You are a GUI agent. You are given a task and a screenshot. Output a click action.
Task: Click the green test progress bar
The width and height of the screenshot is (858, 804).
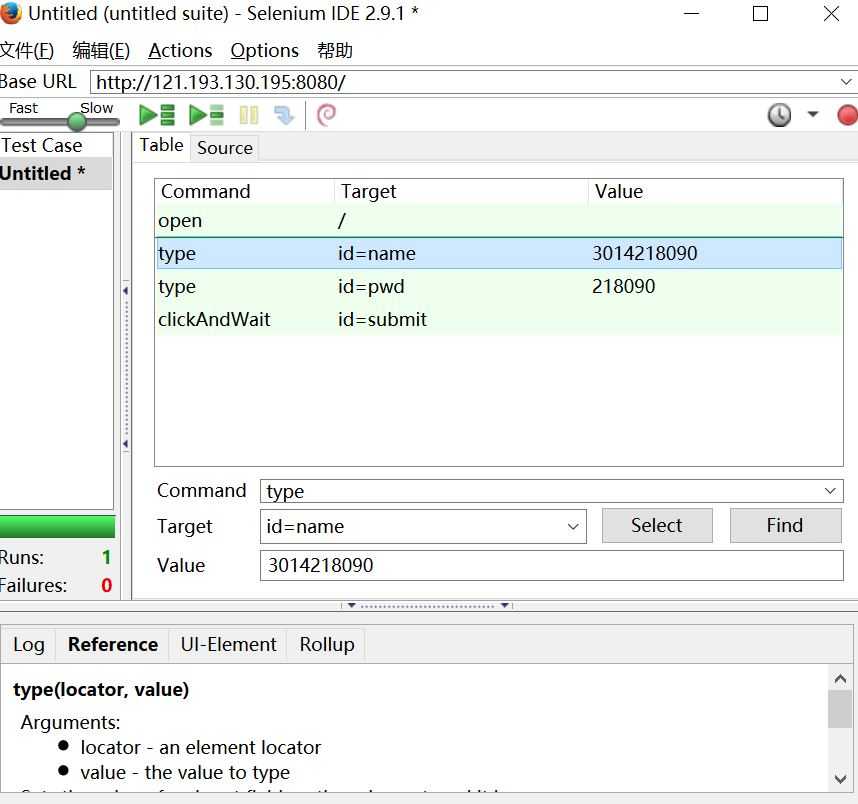[x=57, y=527]
